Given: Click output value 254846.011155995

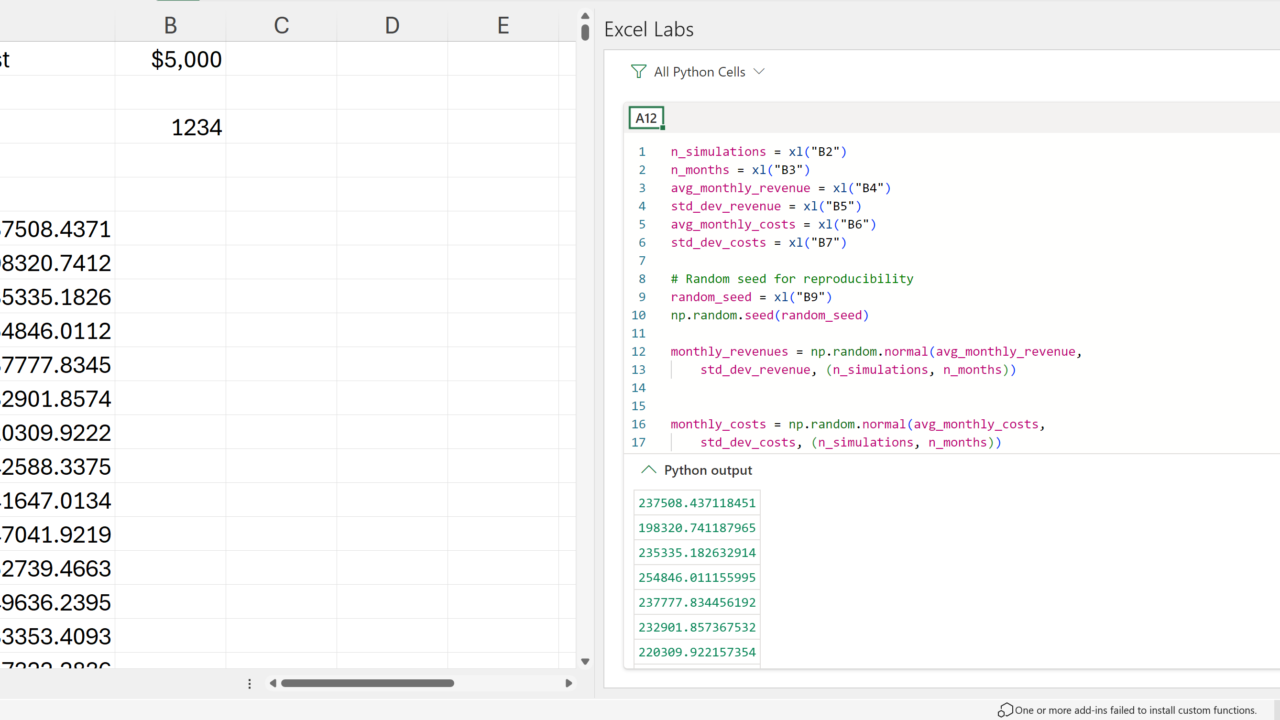Looking at the screenshot, I should [697, 578].
